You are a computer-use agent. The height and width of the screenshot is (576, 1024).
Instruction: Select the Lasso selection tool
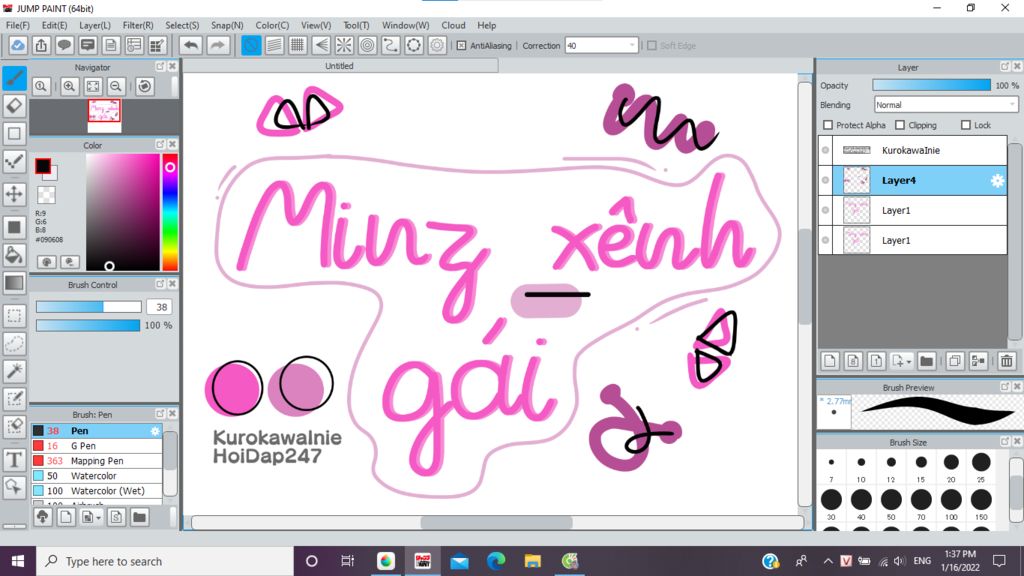tap(14, 344)
